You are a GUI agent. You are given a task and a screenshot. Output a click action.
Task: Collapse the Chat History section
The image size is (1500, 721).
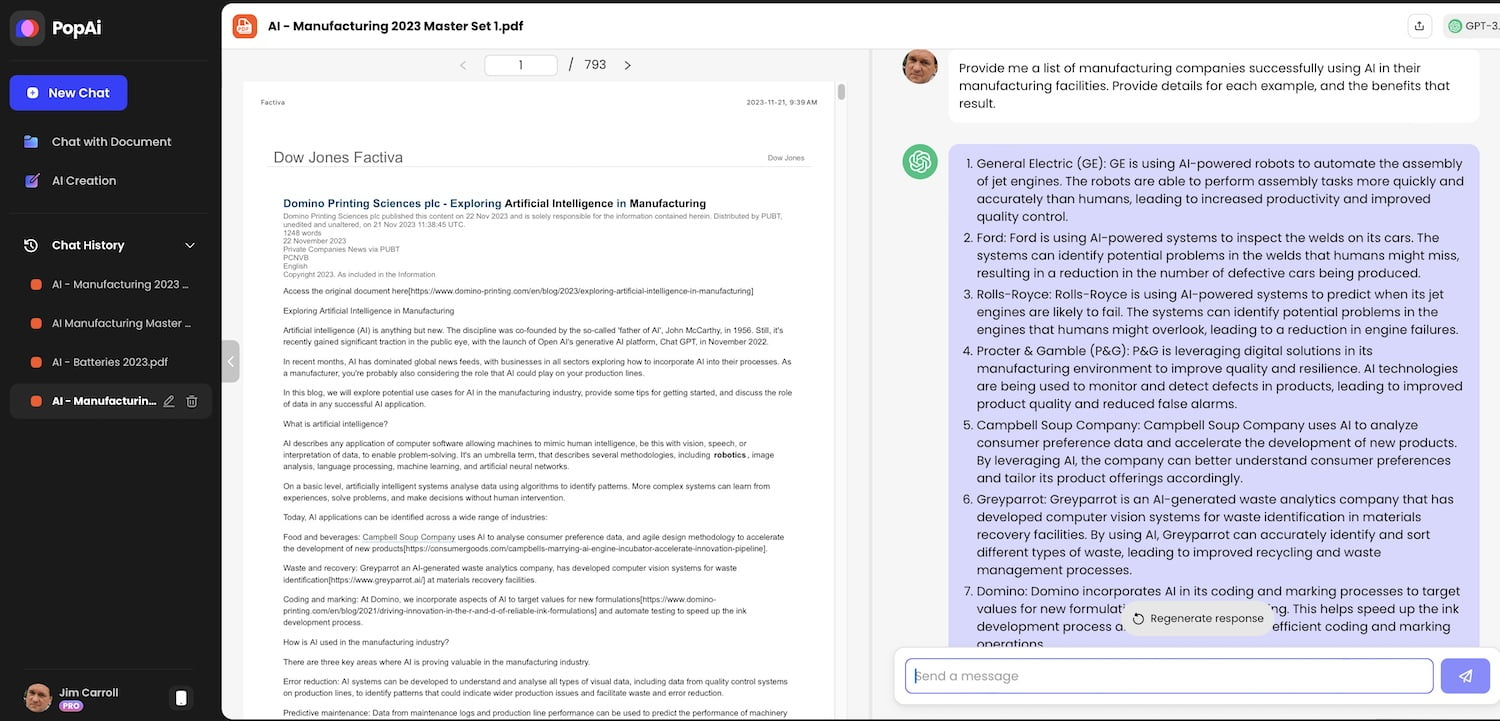(x=190, y=245)
